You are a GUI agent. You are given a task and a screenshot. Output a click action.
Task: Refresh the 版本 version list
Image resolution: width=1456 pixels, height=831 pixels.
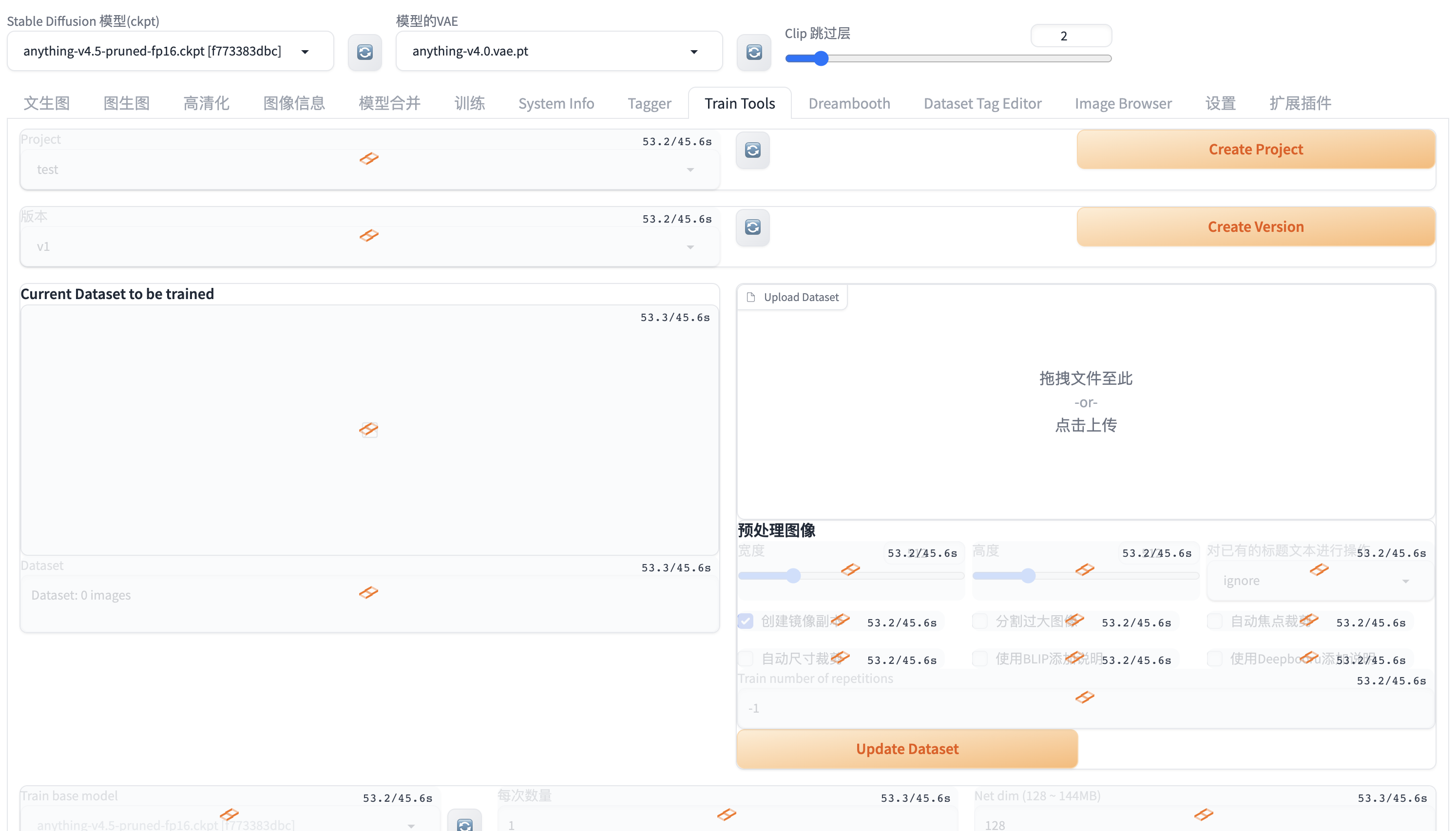tap(752, 227)
